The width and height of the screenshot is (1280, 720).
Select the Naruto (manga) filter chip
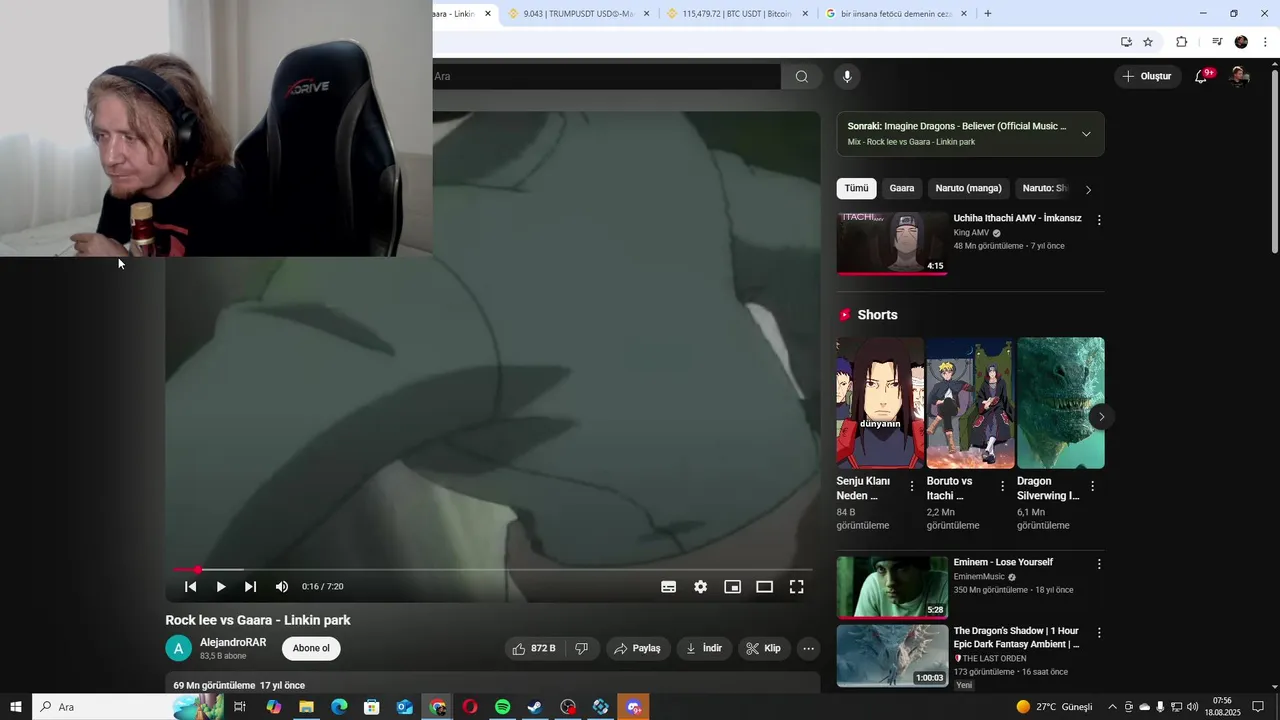pos(968,188)
